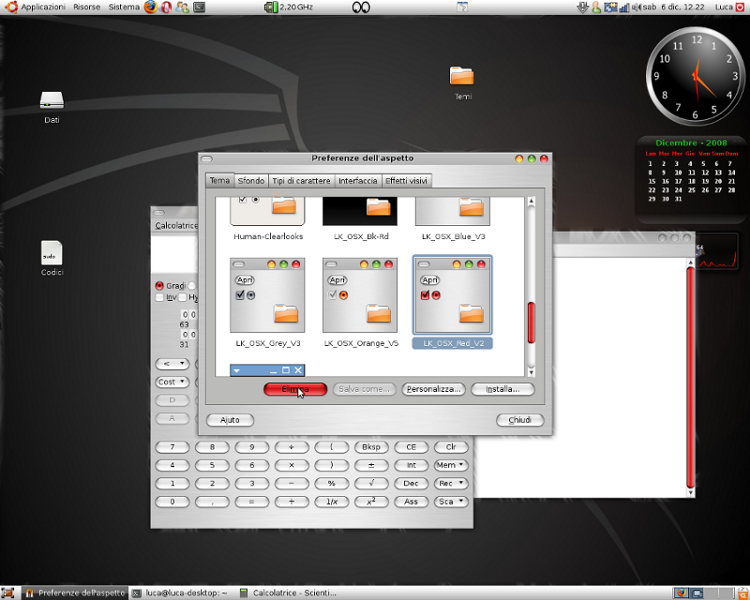Click the Clr key in calculator
Screen dimensions: 750x600
[x=451, y=447]
